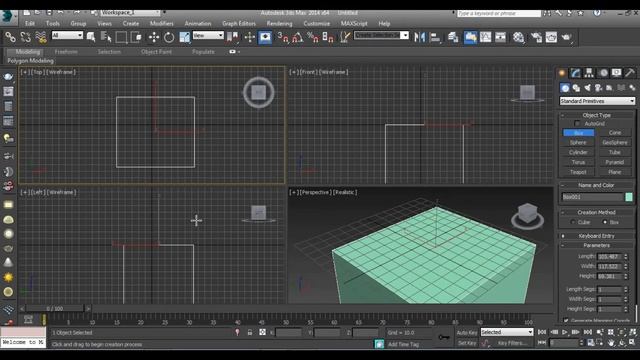Open the Rendered Frame Window
The image size is (640, 360).
[x=551, y=37]
